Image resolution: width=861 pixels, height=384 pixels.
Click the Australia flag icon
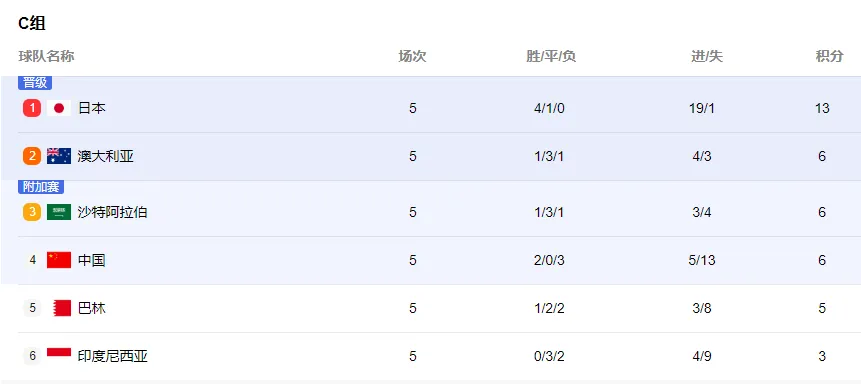coord(59,157)
